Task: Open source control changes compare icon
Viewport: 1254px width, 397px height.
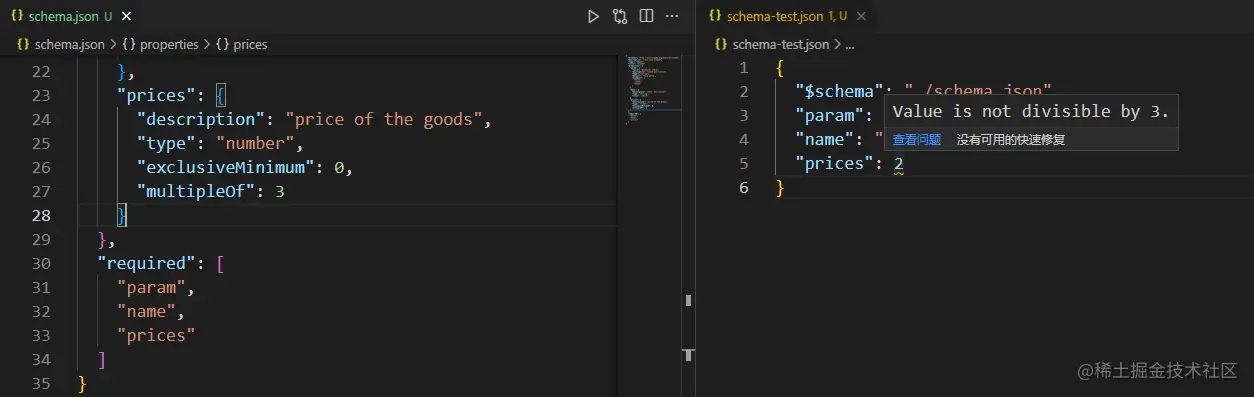Action: tap(620, 16)
